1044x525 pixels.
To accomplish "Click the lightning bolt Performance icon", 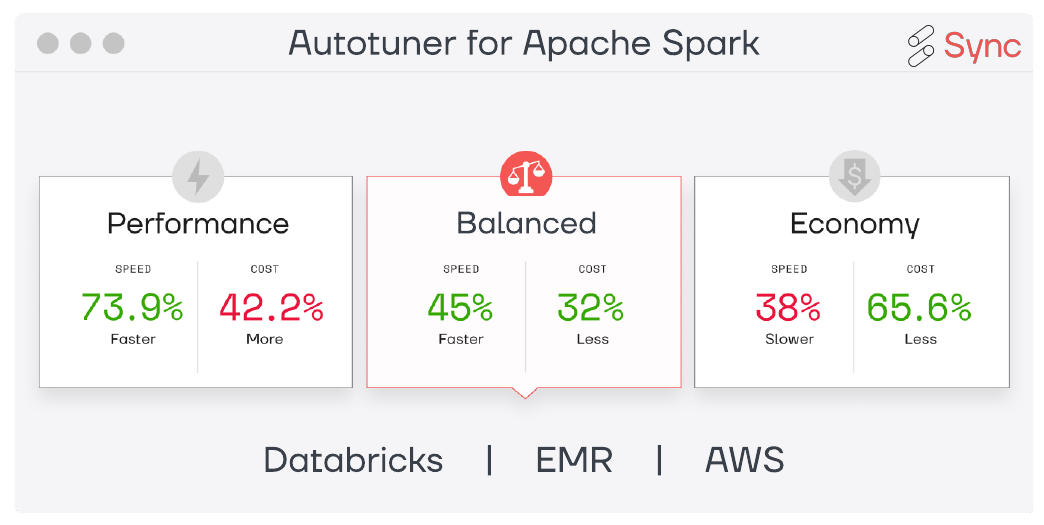I will pos(198,176).
